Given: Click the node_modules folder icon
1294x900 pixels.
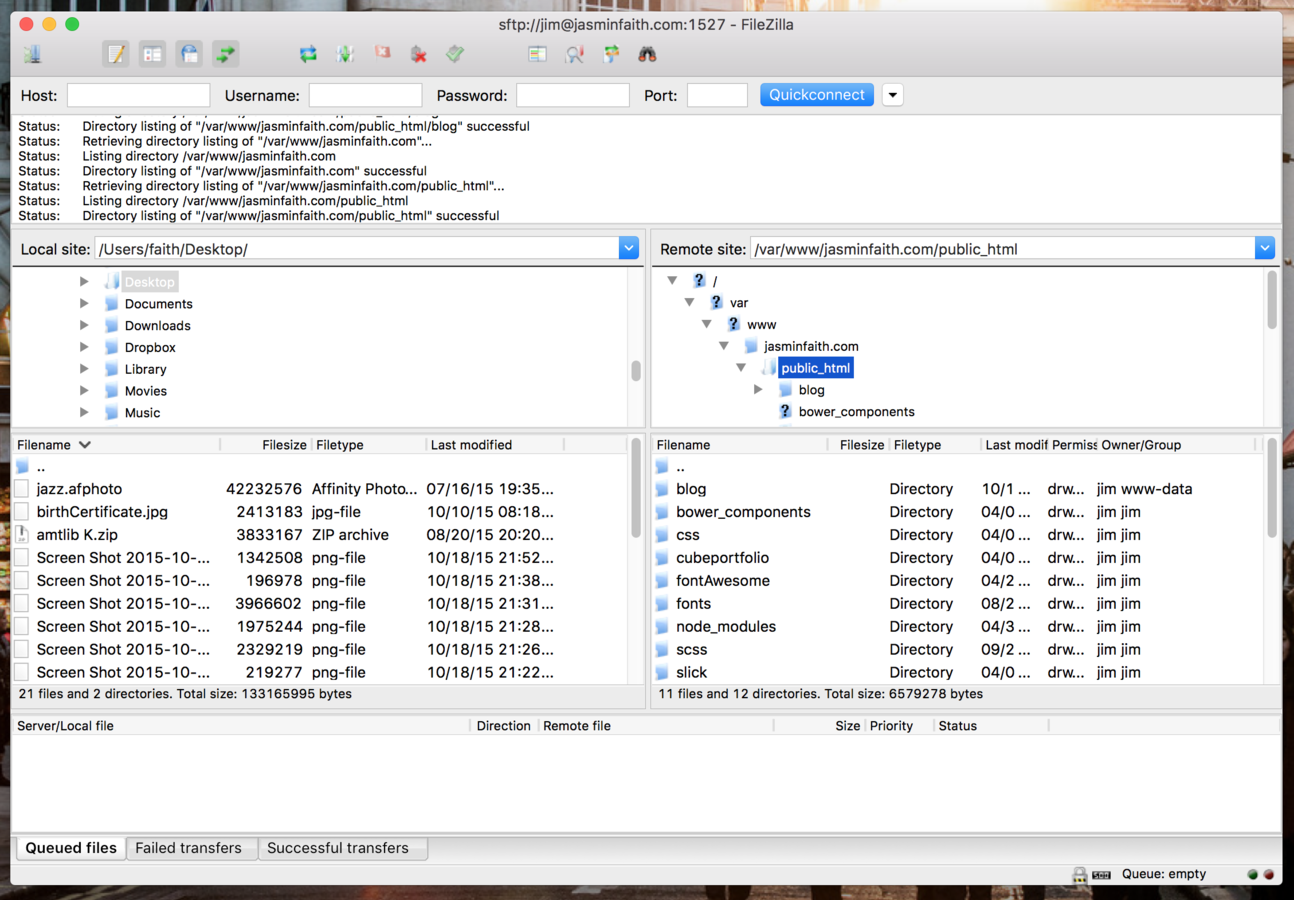Looking at the screenshot, I should click(x=662, y=627).
